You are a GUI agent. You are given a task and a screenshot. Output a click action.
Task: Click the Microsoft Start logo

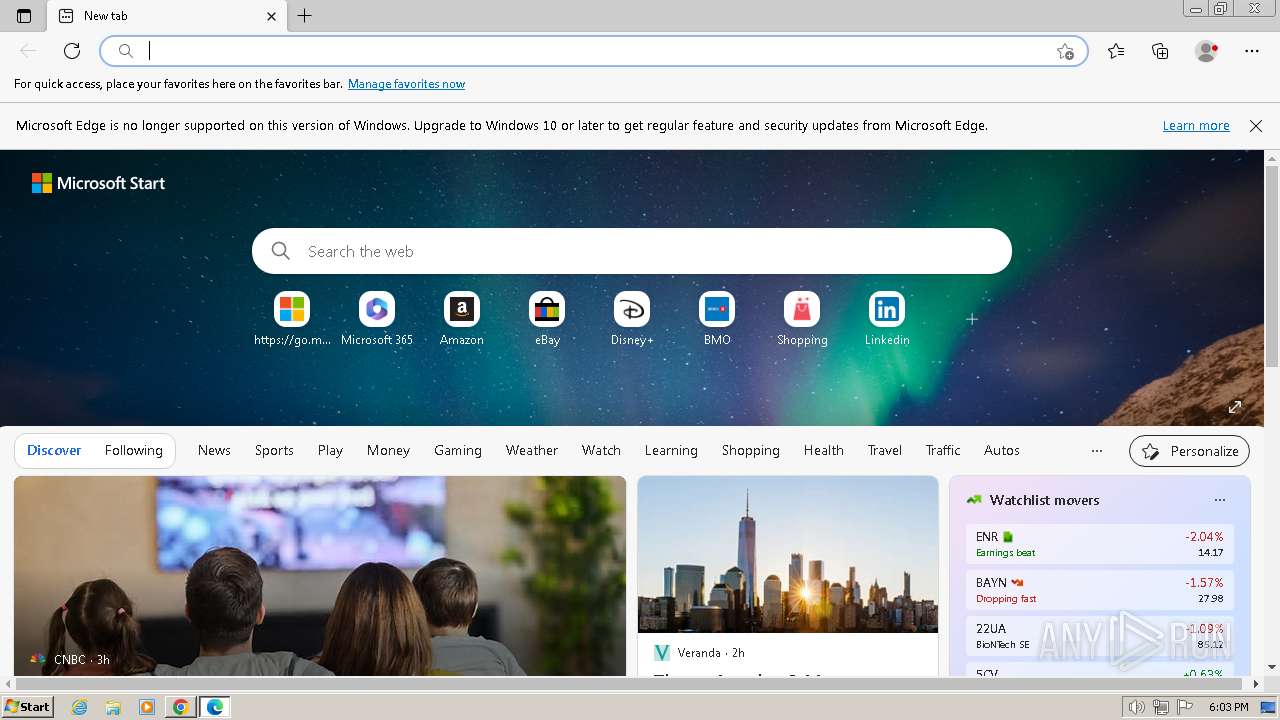[x=99, y=183]
